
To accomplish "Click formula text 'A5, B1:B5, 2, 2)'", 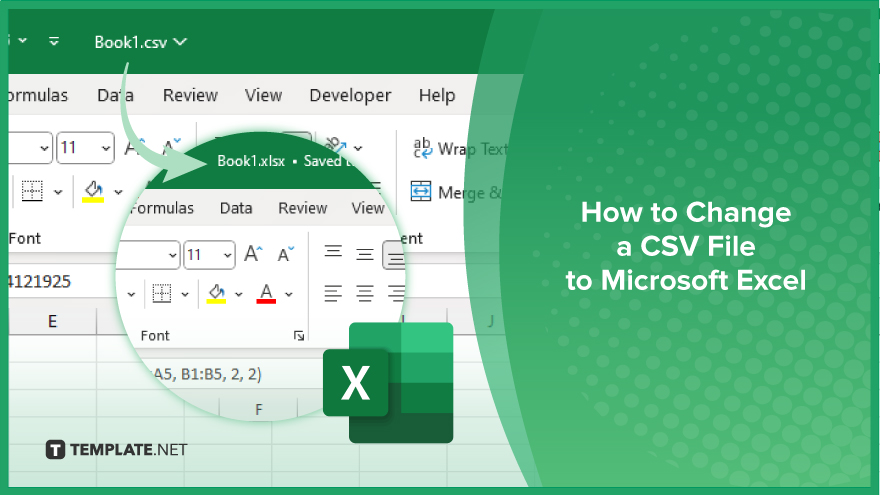I will [x=208, y=374].
